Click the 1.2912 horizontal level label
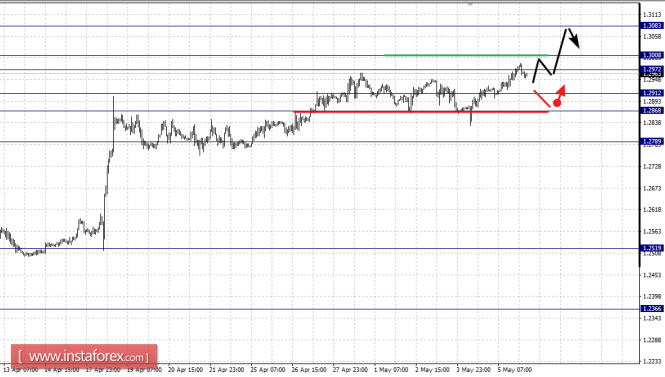 [x=652, y=93]
